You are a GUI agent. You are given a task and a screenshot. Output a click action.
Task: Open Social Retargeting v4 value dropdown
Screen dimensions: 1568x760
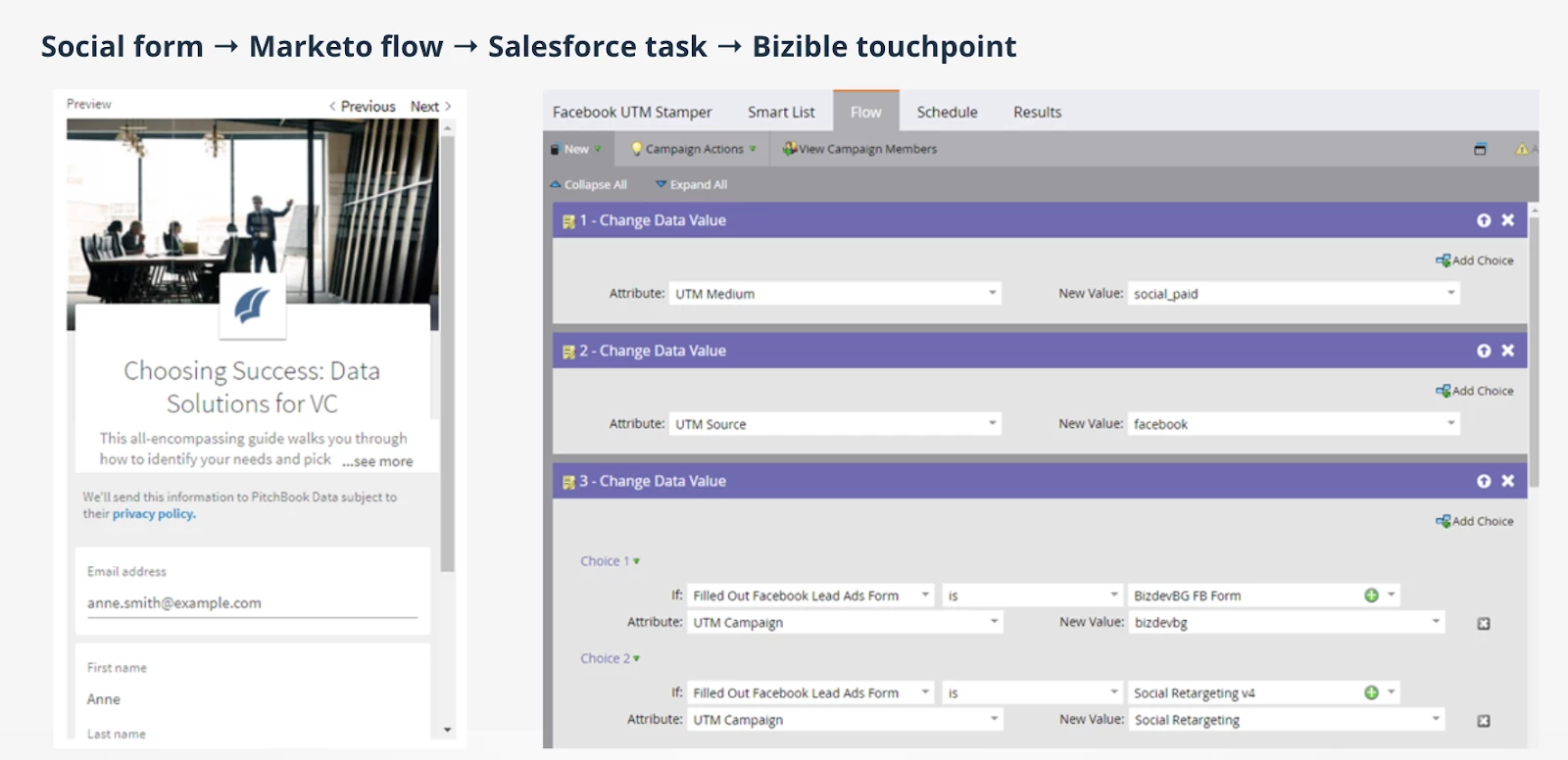click(1391, 692)
